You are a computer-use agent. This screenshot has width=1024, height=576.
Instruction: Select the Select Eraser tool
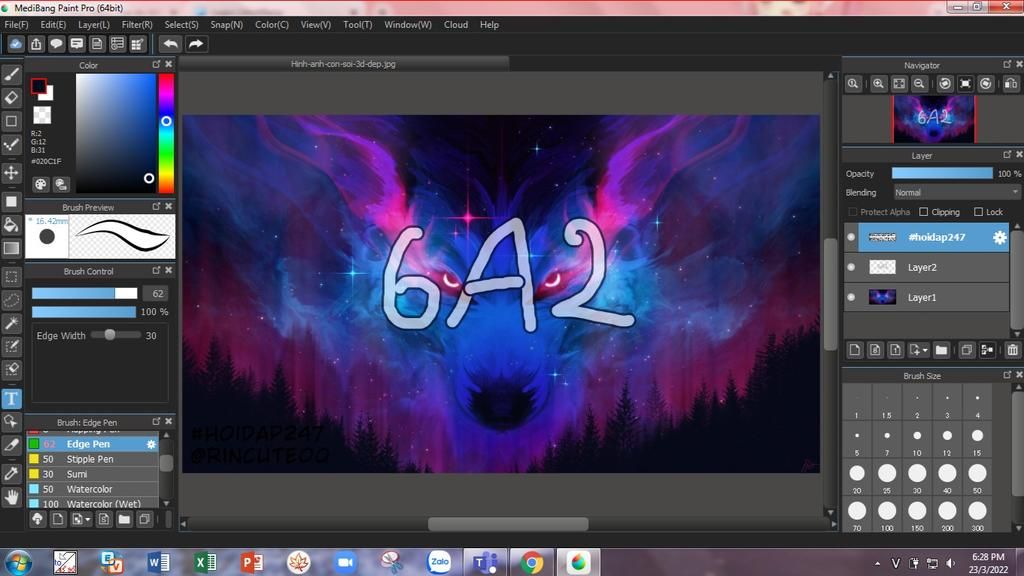(x=12, y=370)
